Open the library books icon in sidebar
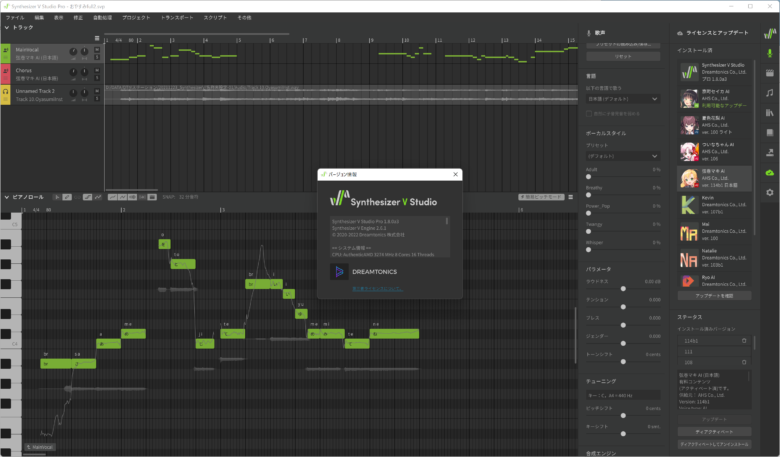 [770, 113]
